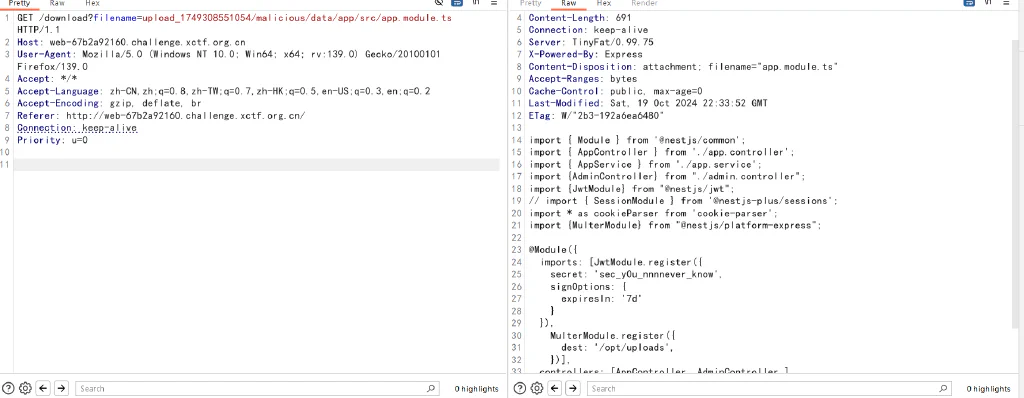This screenshot has height=398, width=1024.
Task: Switch request view to Hex tab
Action: (x=92, y=3)
